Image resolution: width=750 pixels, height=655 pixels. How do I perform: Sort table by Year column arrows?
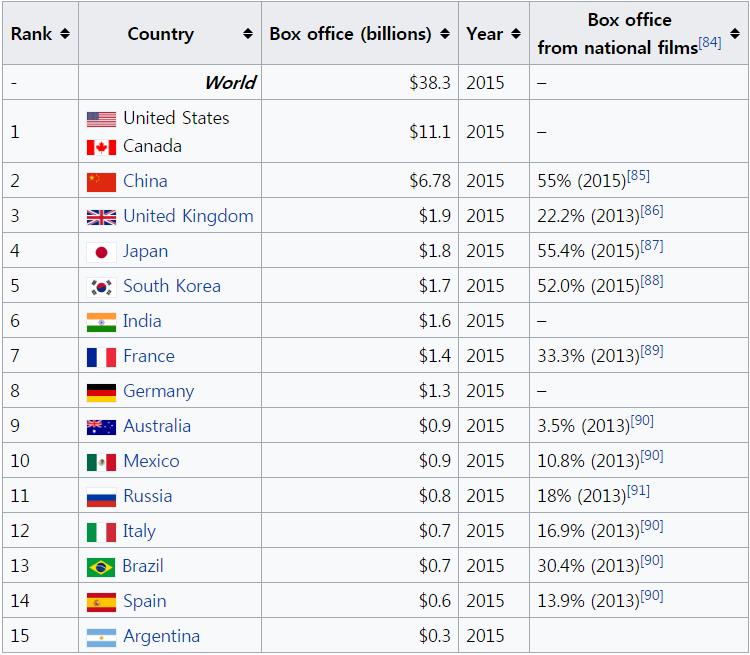516,34
